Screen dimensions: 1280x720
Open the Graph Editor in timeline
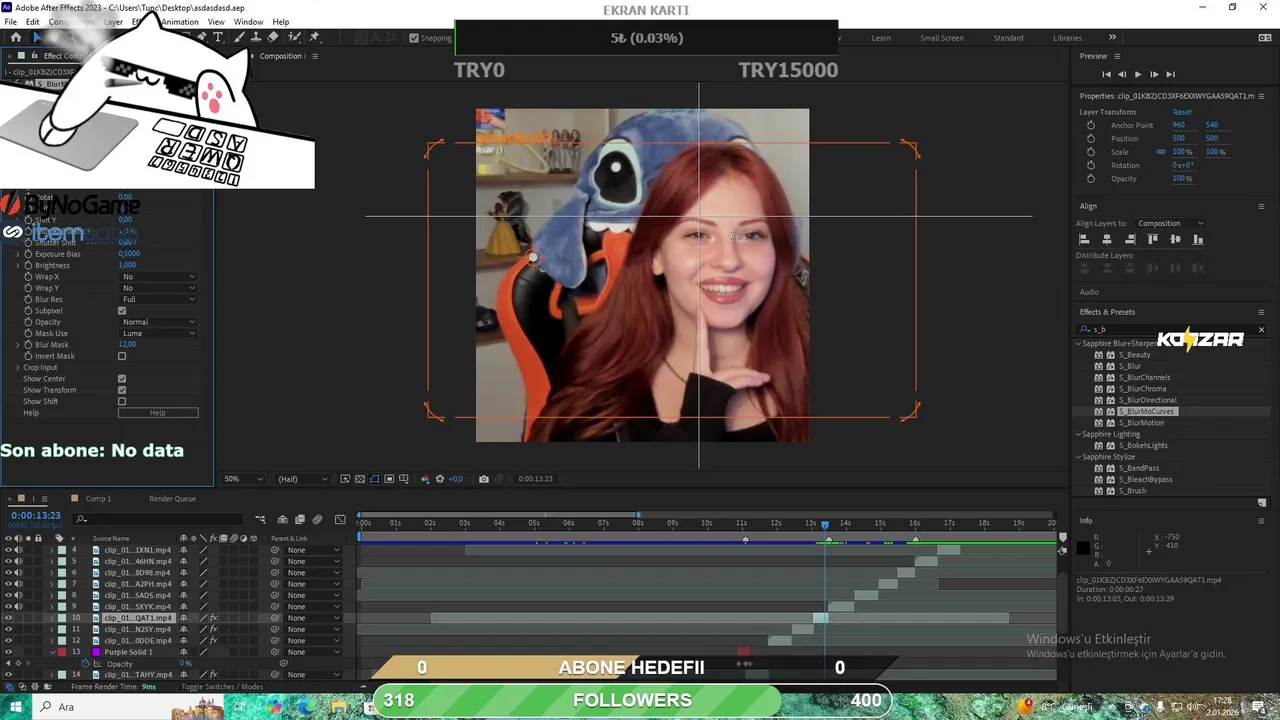(x=340, y=519)
